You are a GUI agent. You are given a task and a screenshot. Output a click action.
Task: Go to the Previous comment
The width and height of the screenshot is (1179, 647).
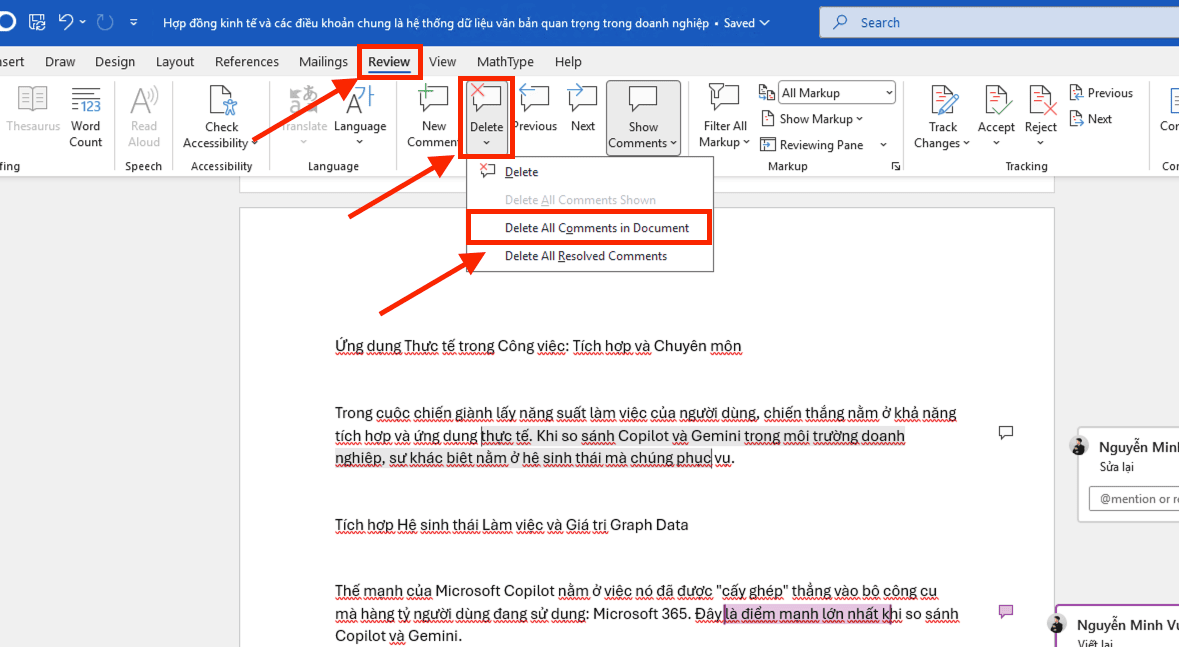[x=535, y=110]
